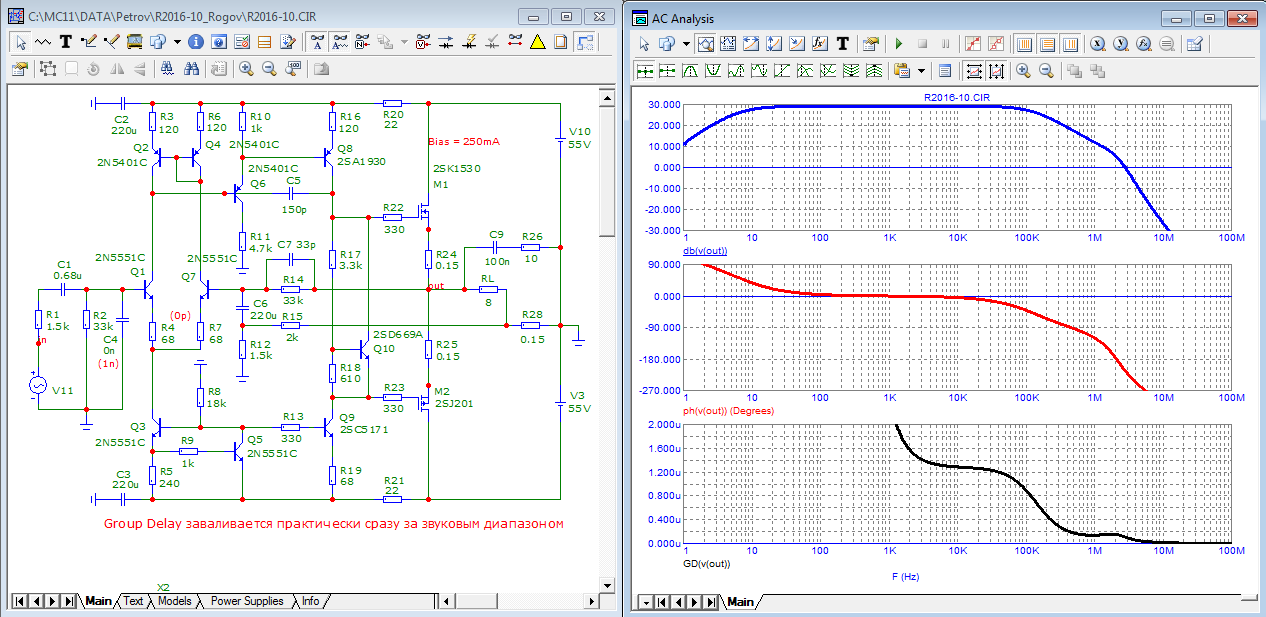The height and width of the screenshot is (617, 1266).
Task: Open the Power Supplies tab
Action: point(247,601)
